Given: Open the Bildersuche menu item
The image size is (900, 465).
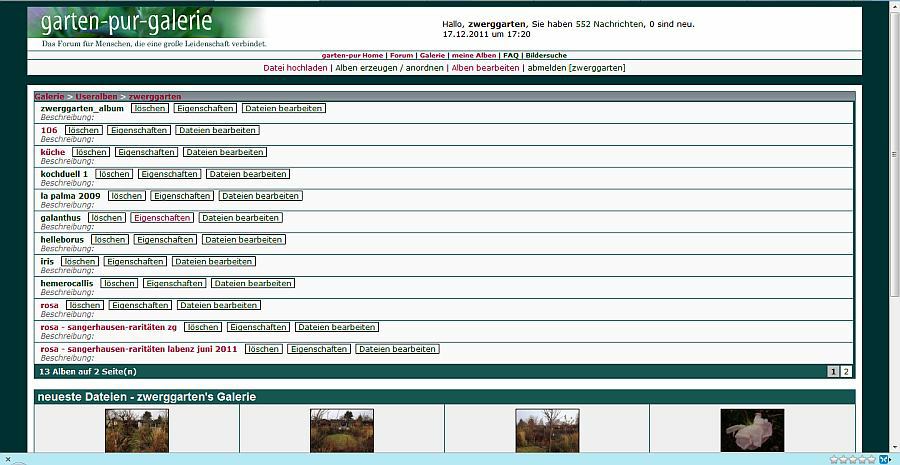Looking at the screenshot, I should (546, 55).
